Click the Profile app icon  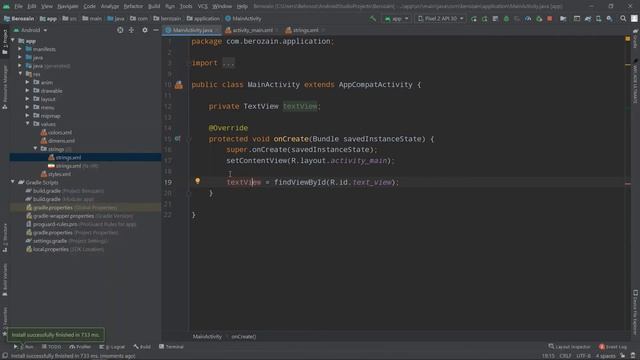[x=528, y=19]
